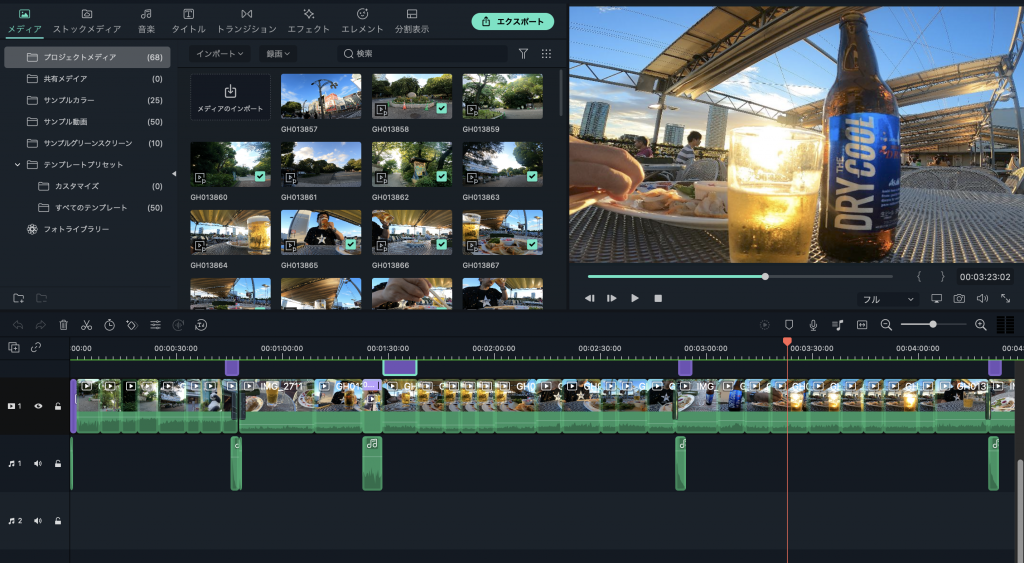This screenshot has width=1024, height=563.
Task: Open preview display settings monitor icon
Action: (936, 298)
